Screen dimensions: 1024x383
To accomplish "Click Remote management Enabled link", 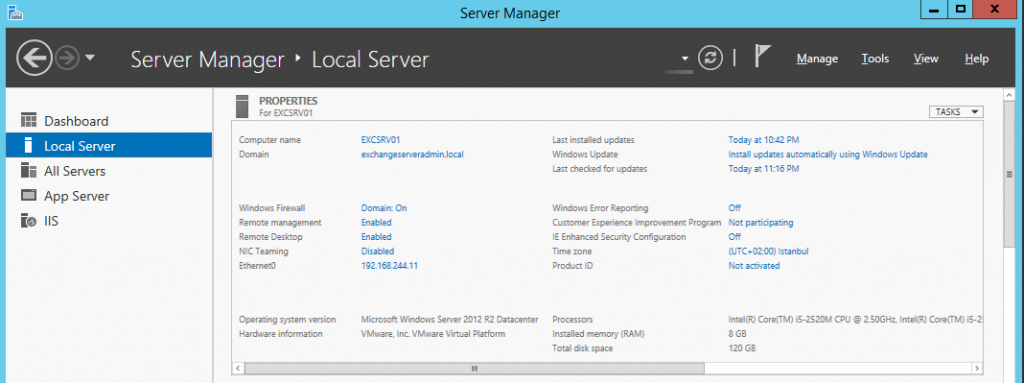I will coord(376,222).
